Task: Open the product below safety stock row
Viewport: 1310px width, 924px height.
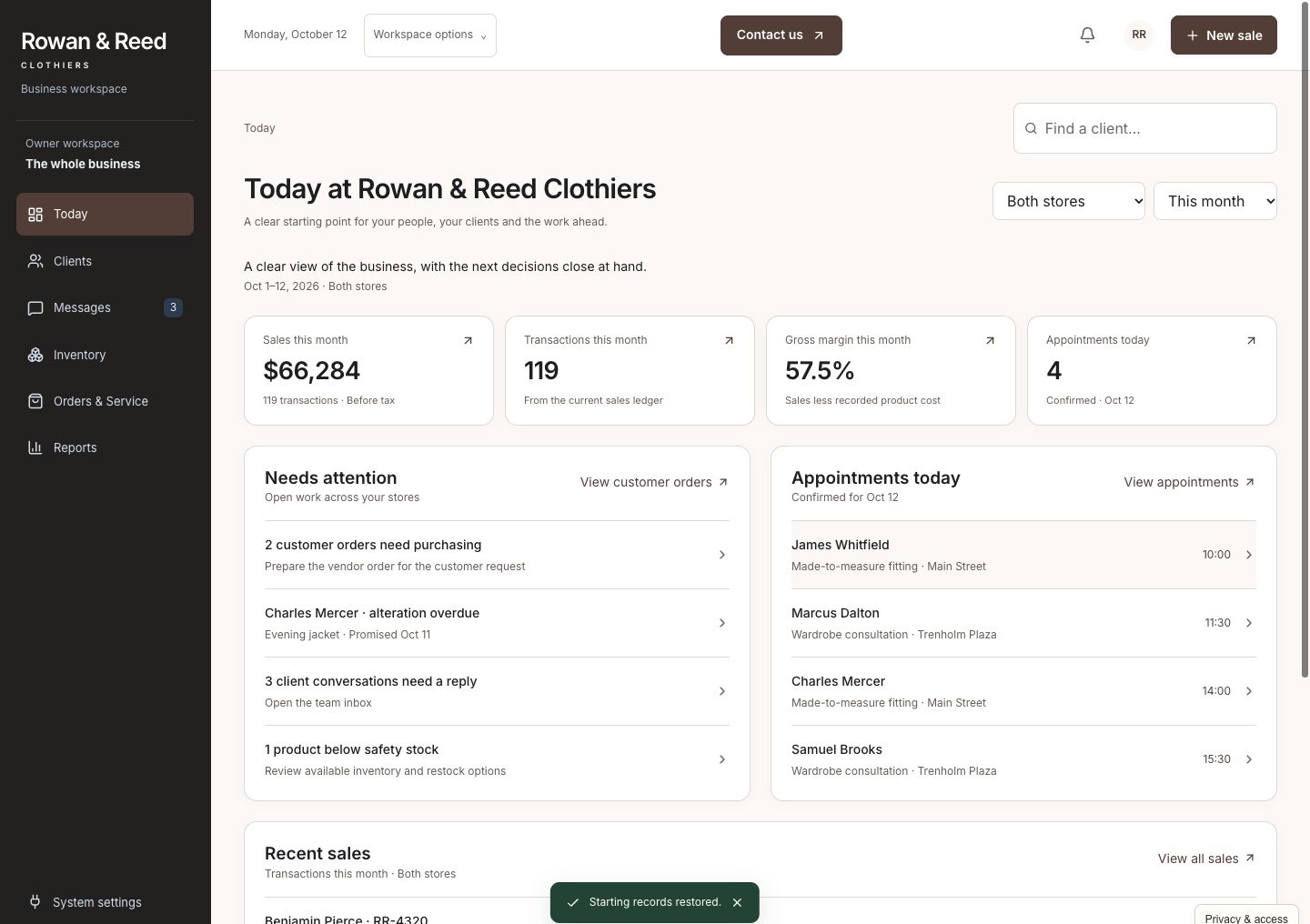Action: pyautogui.click(x=497, y=759)
